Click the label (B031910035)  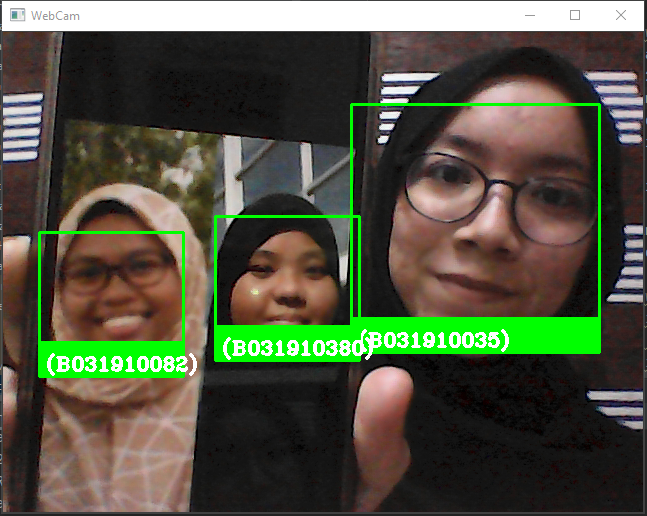pos(435,341)
